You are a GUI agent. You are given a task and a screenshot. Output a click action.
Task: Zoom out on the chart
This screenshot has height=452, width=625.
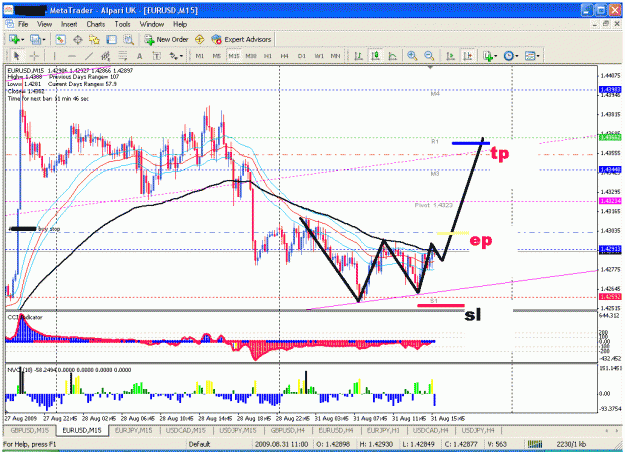point(429,56)
